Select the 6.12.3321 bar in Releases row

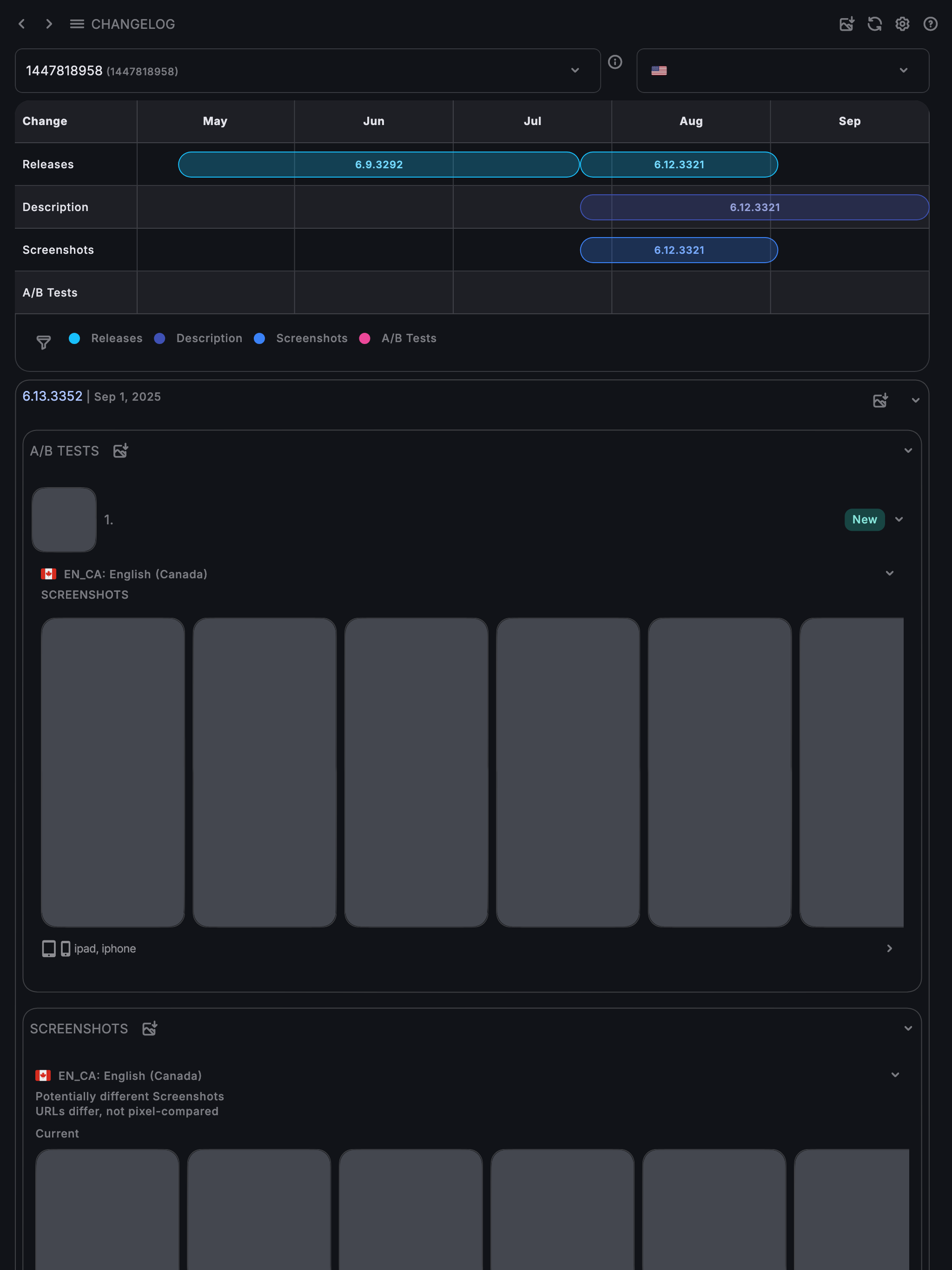click(x=679, y=165)
